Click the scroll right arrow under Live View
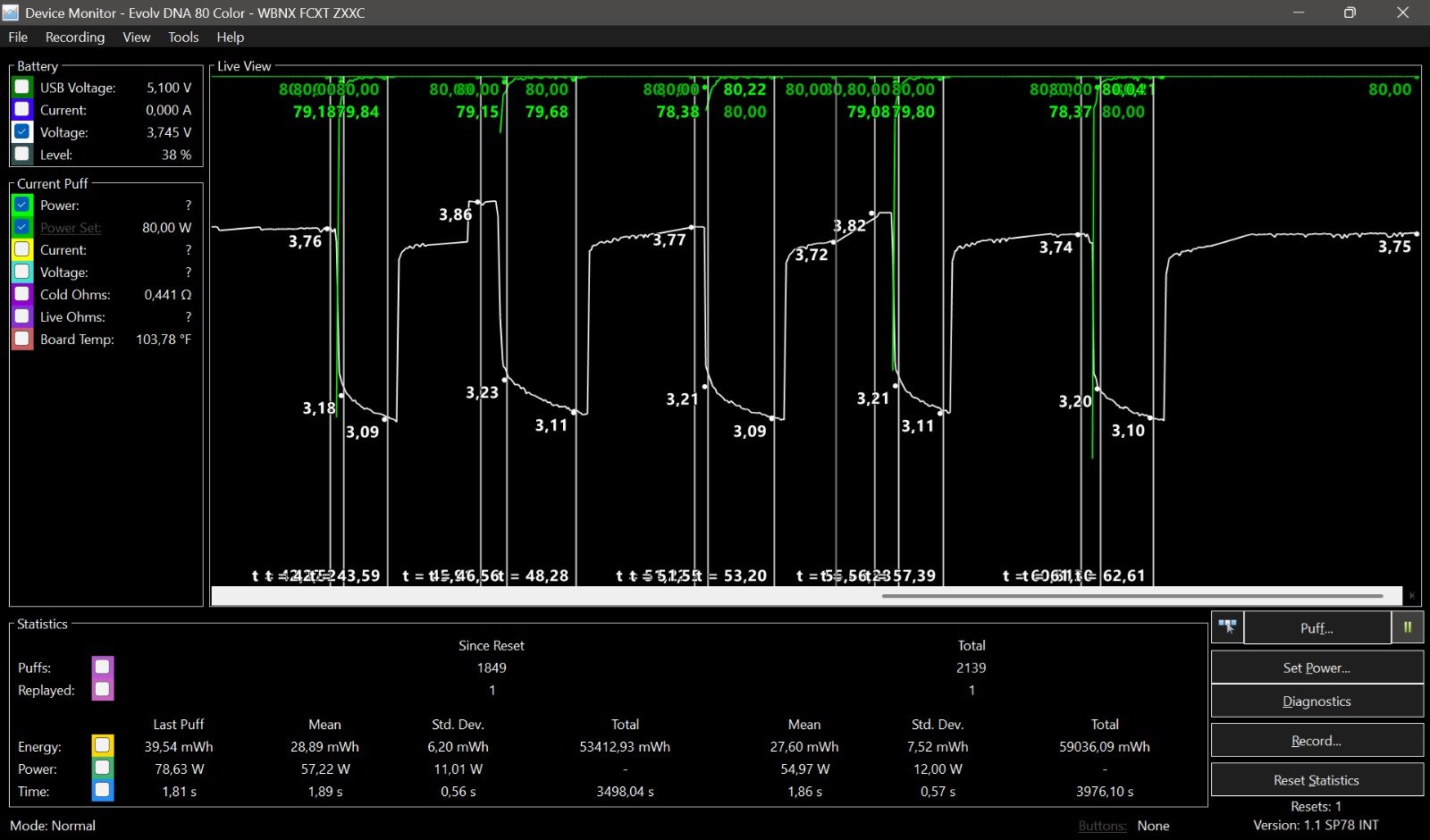Viewport: 1430px width, 840px height. 1412,595
